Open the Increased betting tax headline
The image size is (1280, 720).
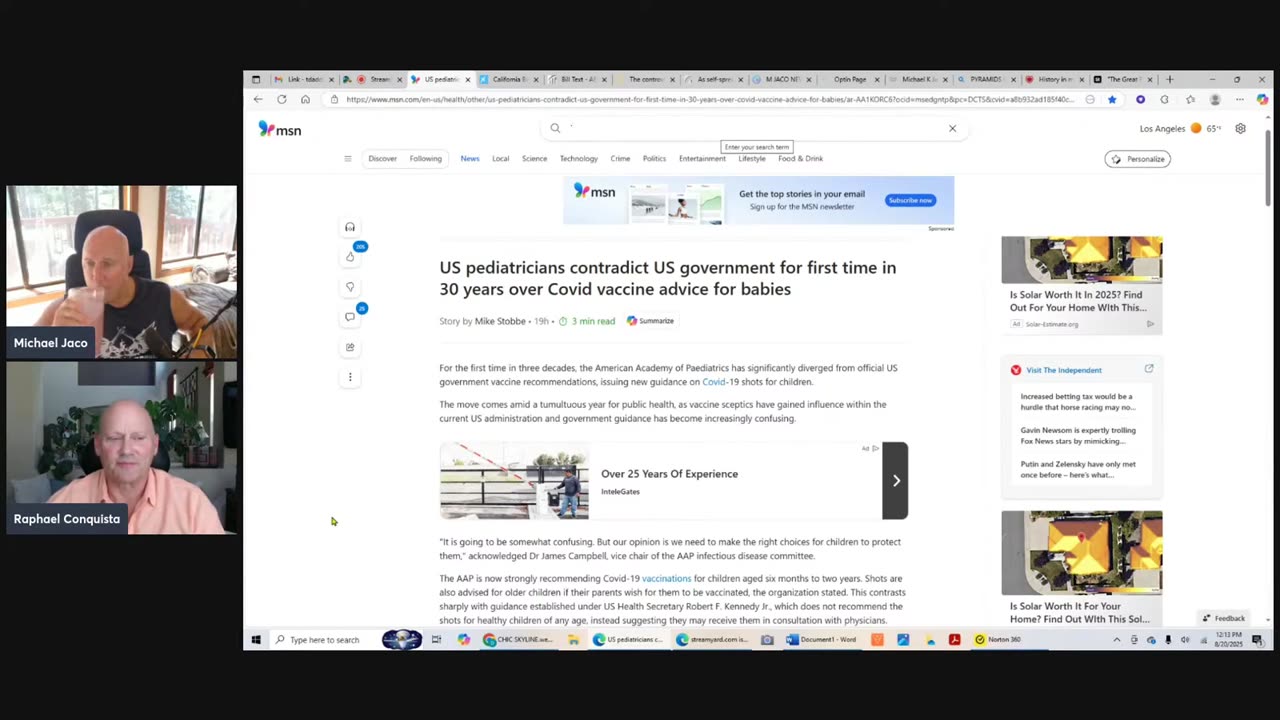point(1078,402)
